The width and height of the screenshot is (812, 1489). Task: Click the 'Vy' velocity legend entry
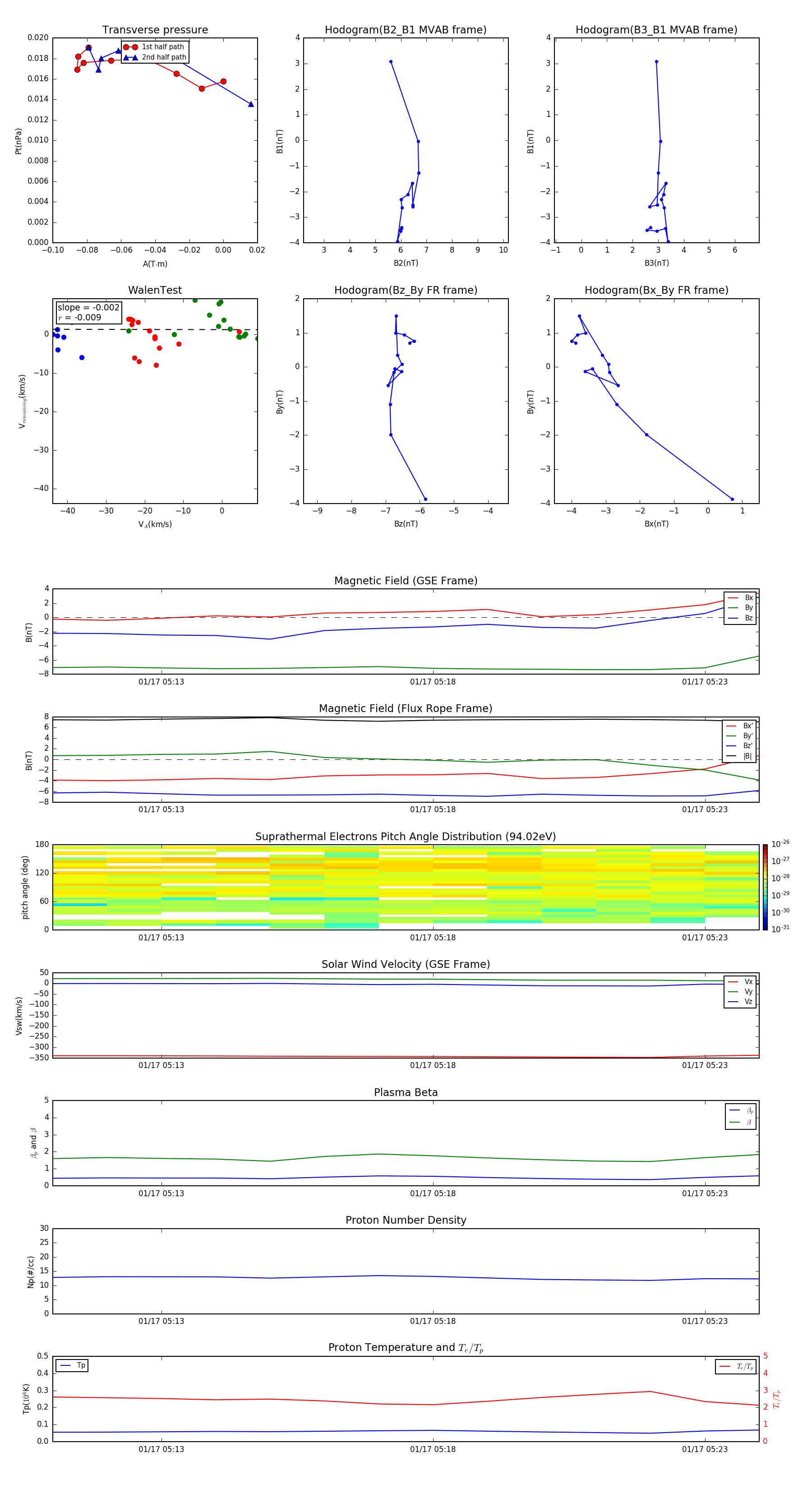click(740, 992)
